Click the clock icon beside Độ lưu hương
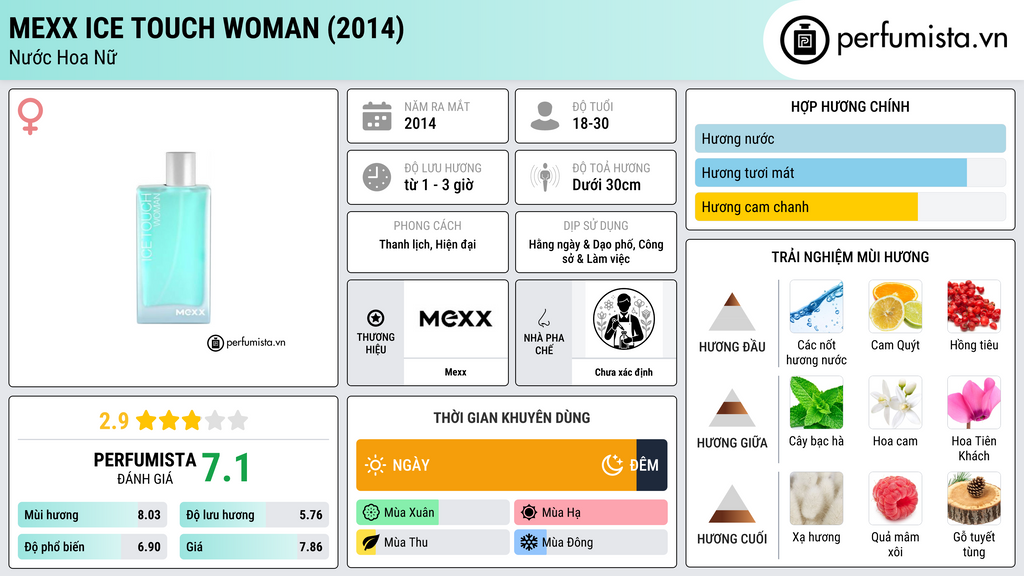Viewport: 1024px width, 576px height. 377,177
